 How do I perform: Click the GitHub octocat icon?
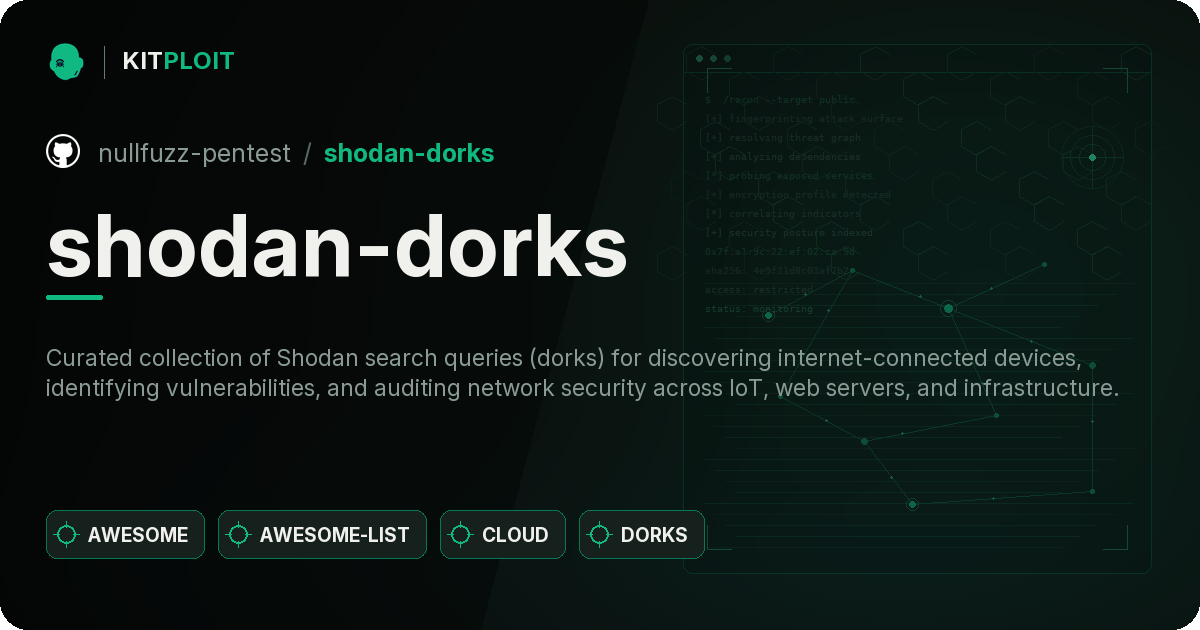coord(63,152)
